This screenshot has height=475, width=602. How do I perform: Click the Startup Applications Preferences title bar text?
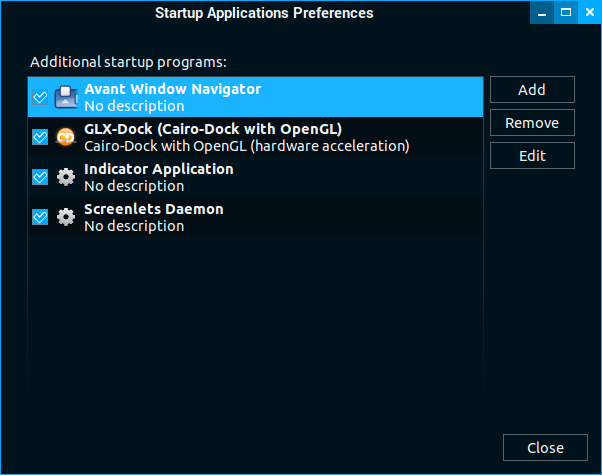264,13
